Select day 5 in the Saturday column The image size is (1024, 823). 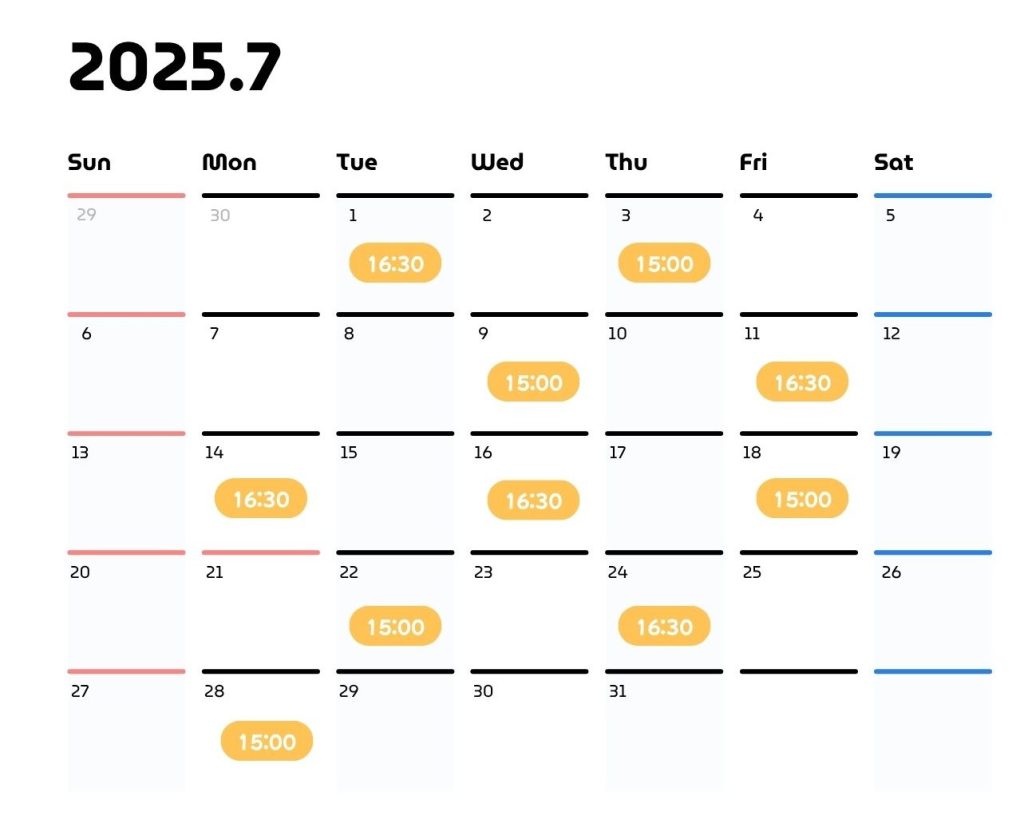(x=890, y=216)
